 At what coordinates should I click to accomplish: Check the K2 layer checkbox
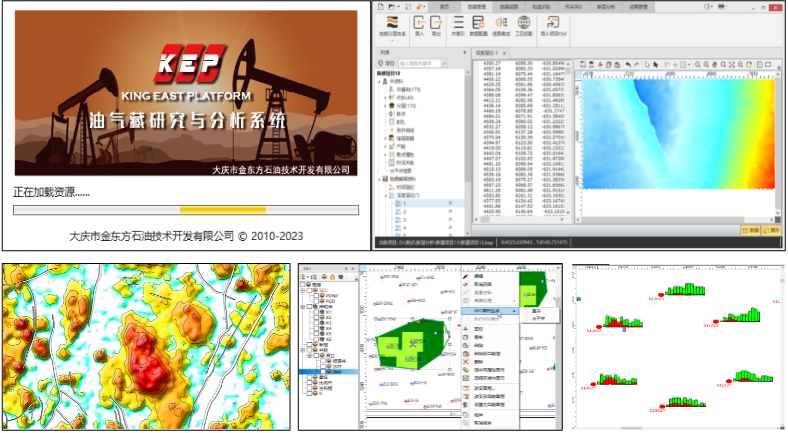coord(316,317)
